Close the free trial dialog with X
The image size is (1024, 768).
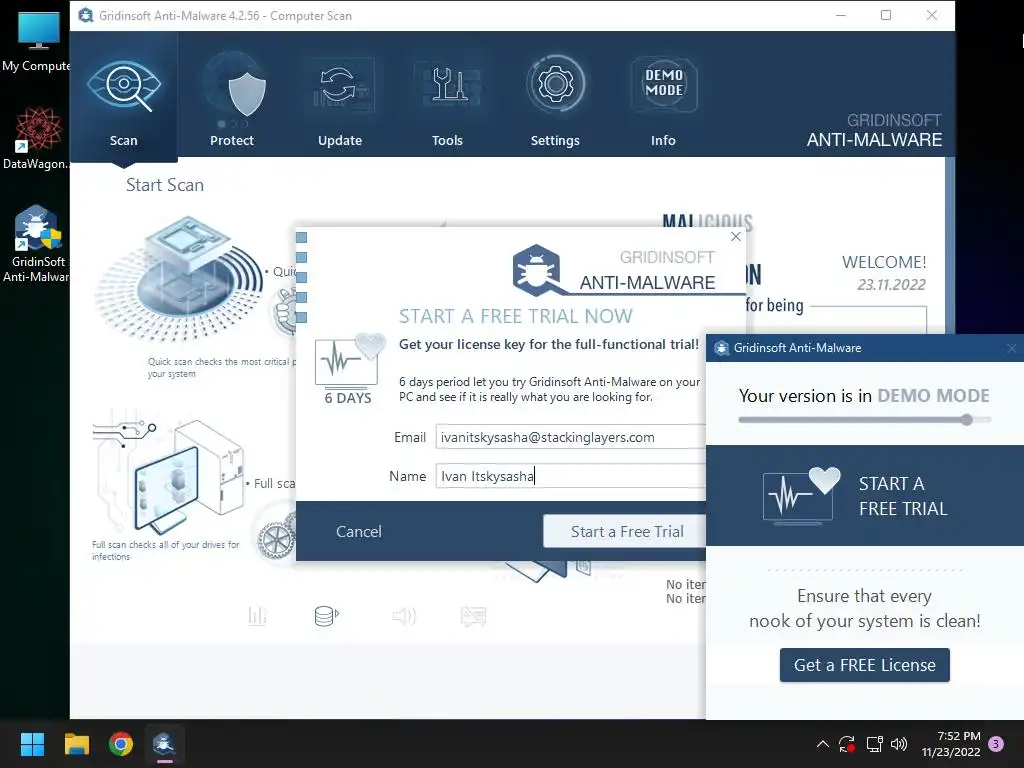coord(736,236)
